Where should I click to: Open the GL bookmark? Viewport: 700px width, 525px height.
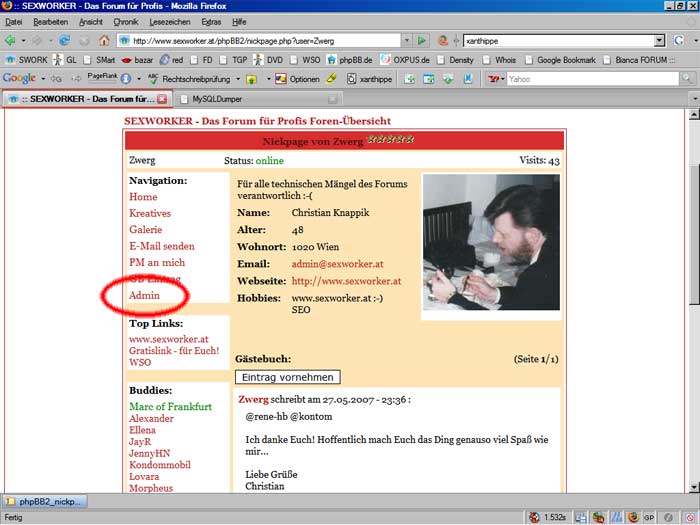[65, 60]
